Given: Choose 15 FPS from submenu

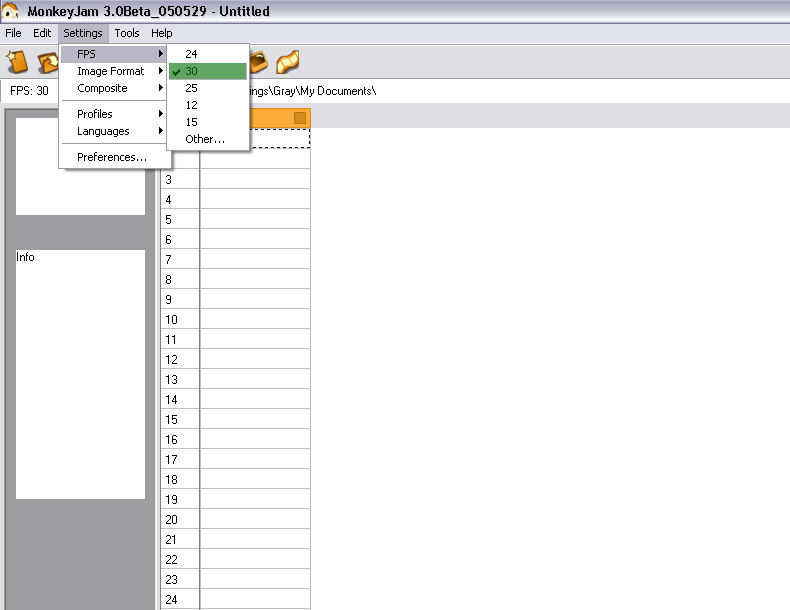Looking at the screenshot, I should tap(208, 122).
